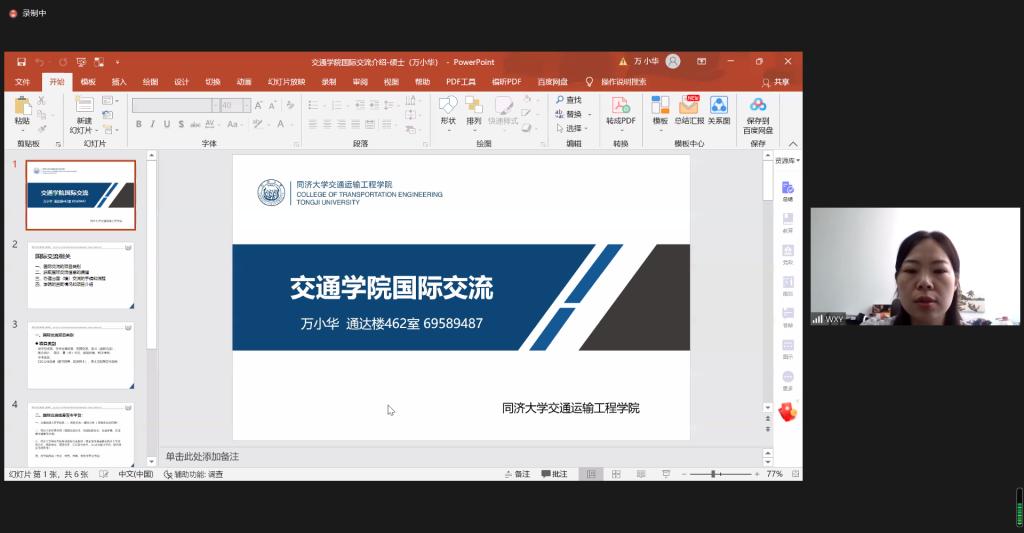
Task: Insert a new slide with 新建幻灯片 icon
Action: [83, 107]
